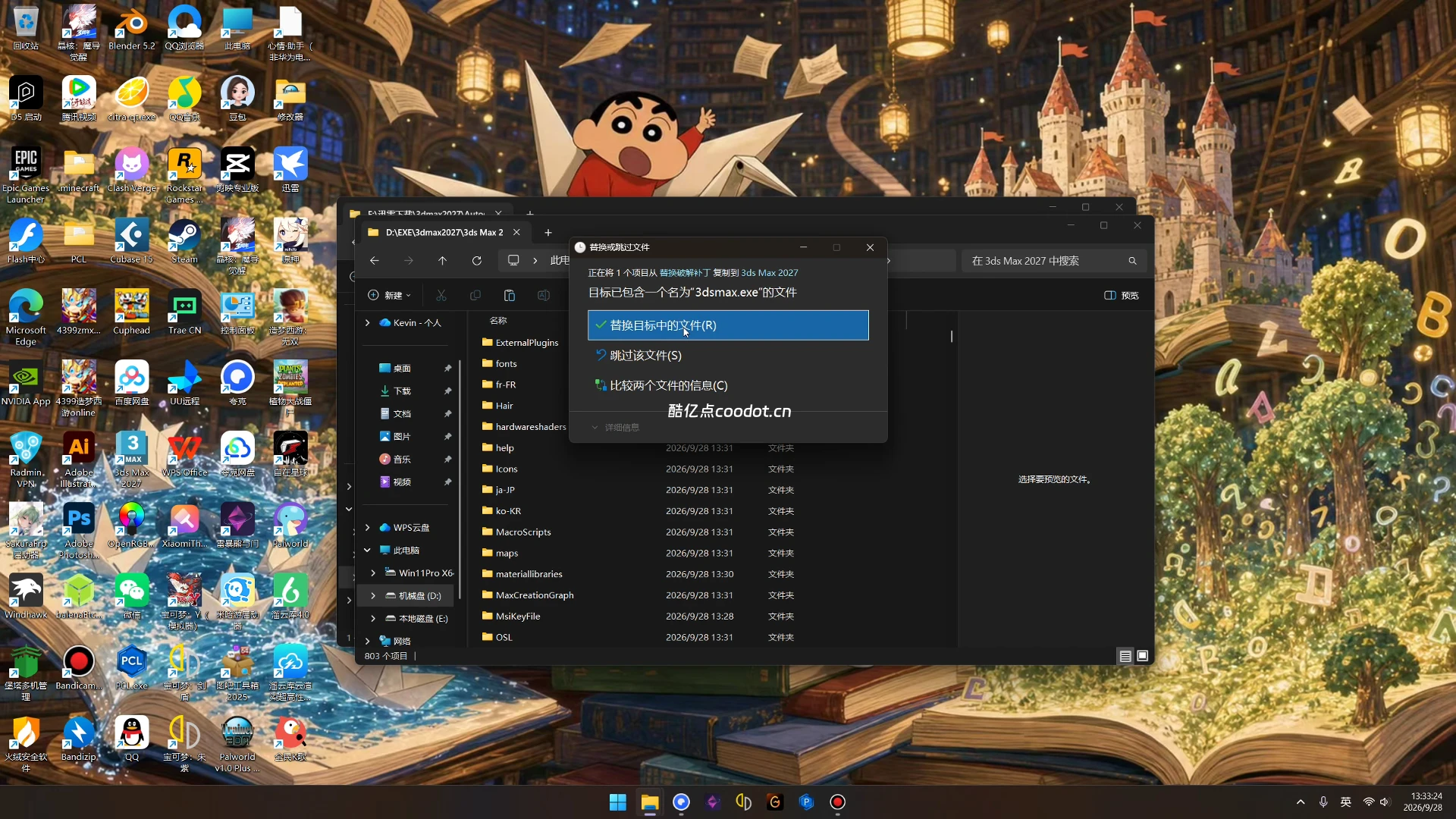
Task: Open Blender 5.2 desktop shortcut
Action: click(131, 29)
